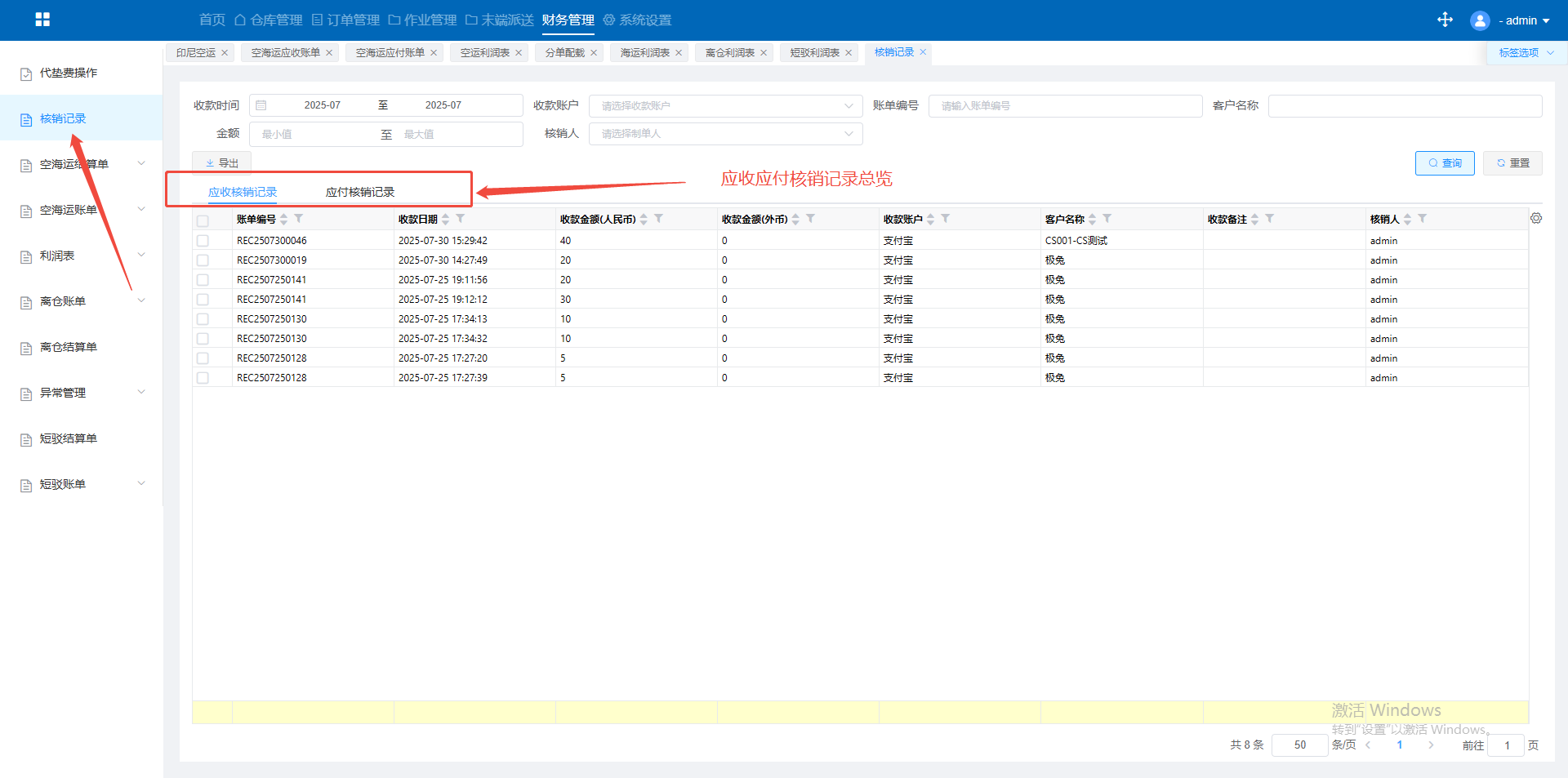Check the row for REC2507300046
The height and width of the screenshot is (778, 1568).
pyautogui.click(x=203, y=241)
